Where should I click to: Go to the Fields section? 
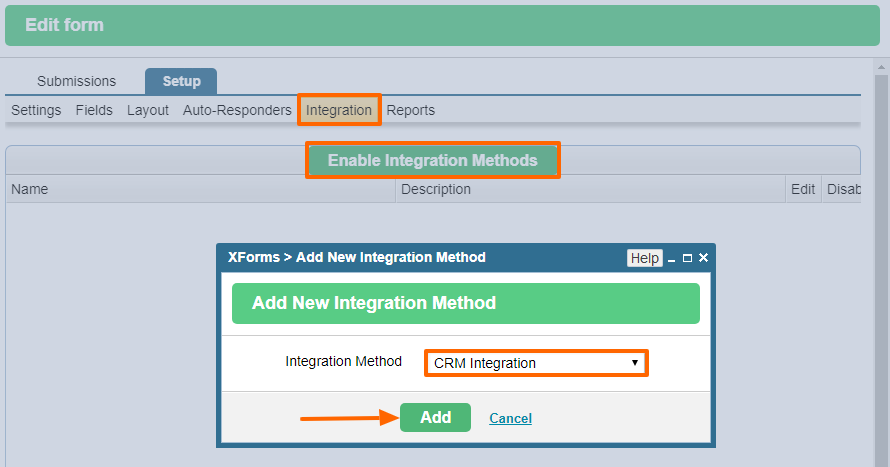(x=94, y=110)
